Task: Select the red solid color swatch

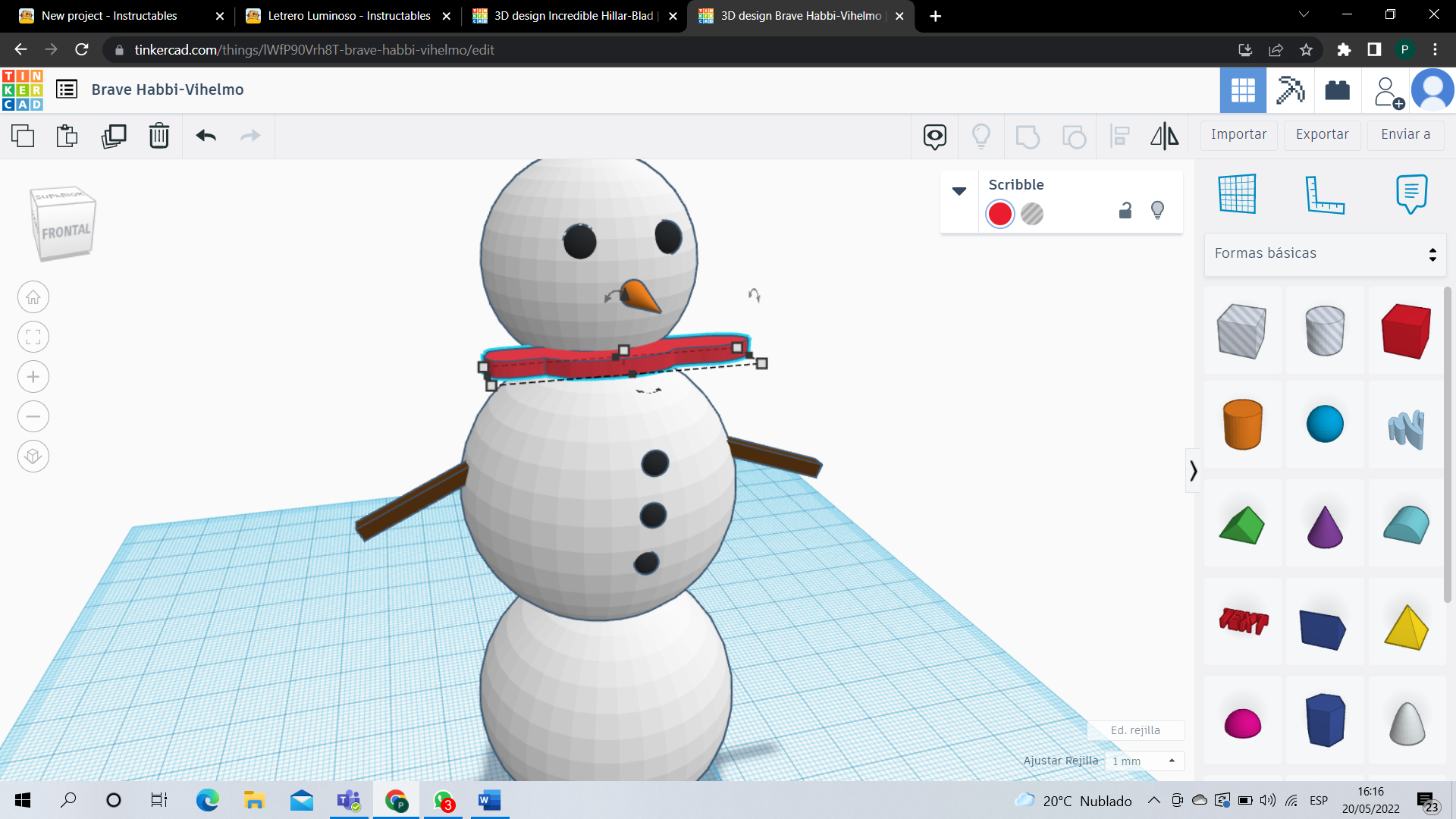Action: [1000, 214]
